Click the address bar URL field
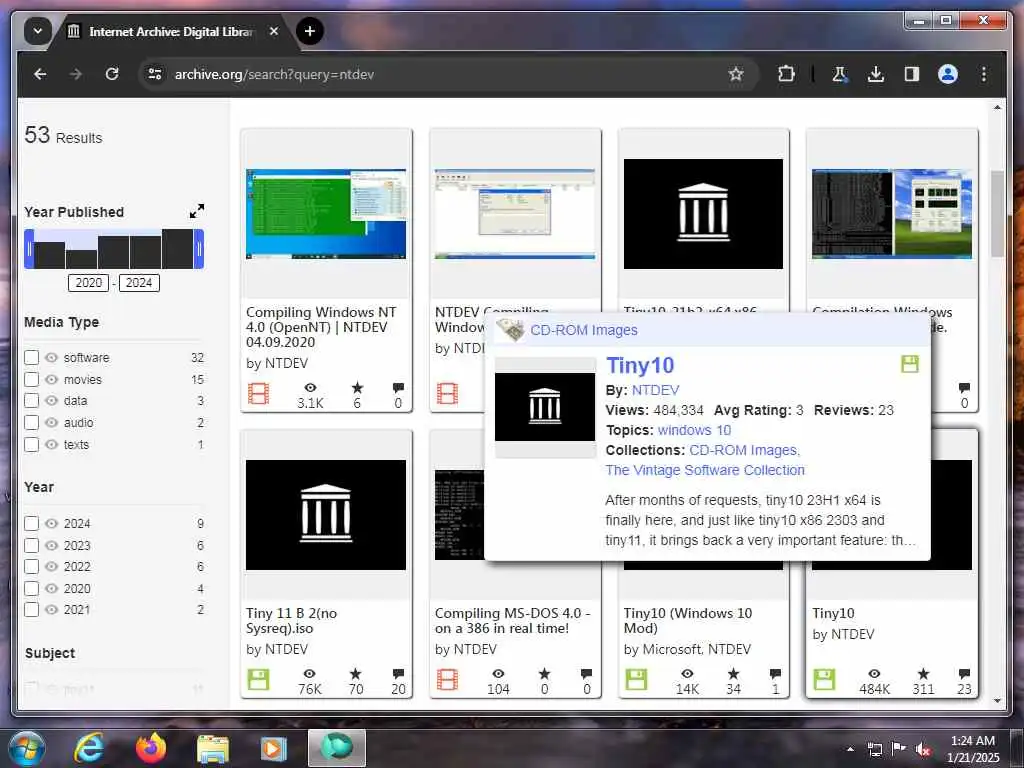The height and width of the screenshot is (768, 1024). click(x=447, y=74)
